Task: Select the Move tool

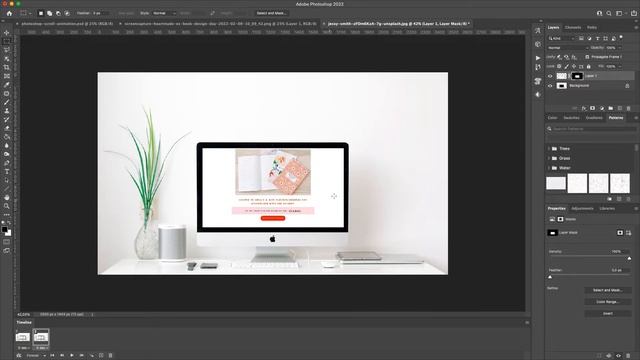Action: [7, 33]
